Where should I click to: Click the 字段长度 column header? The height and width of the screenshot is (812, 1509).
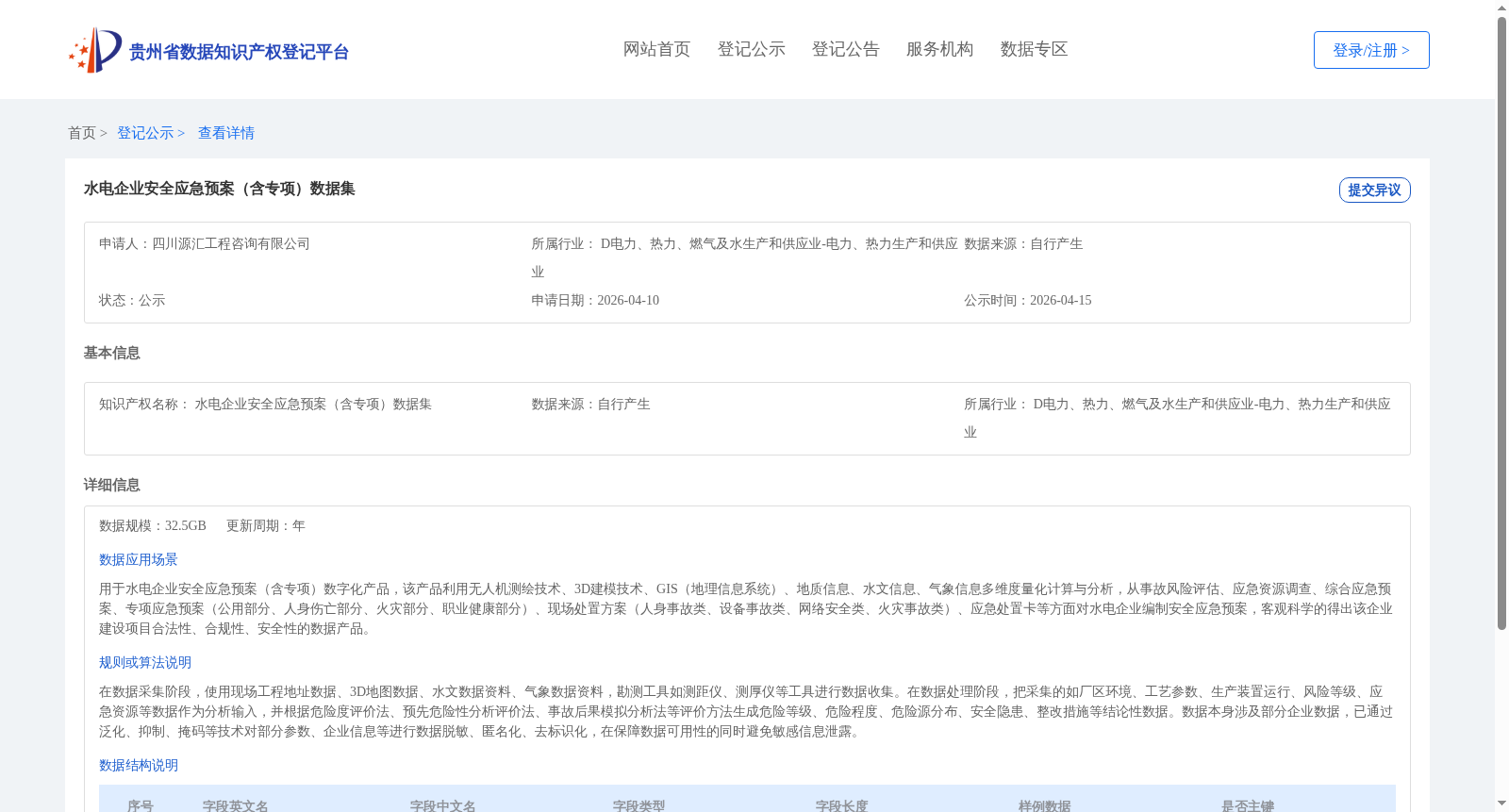pyautogui.click(x=842, y=805)
